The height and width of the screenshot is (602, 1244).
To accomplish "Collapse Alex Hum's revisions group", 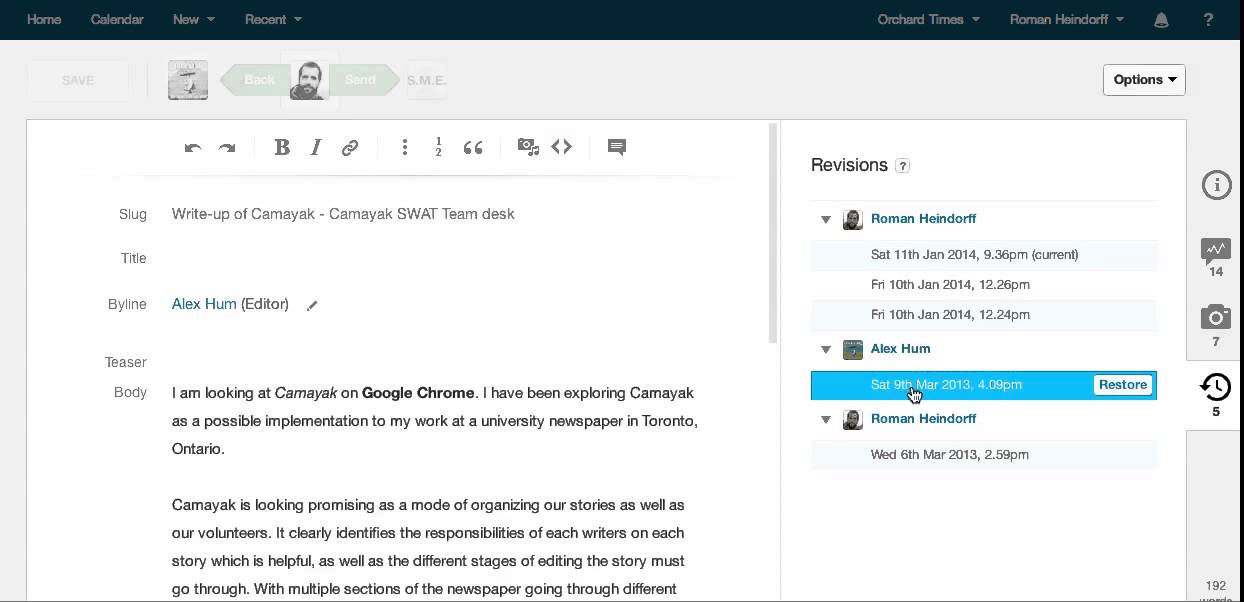I will [826, 349].
